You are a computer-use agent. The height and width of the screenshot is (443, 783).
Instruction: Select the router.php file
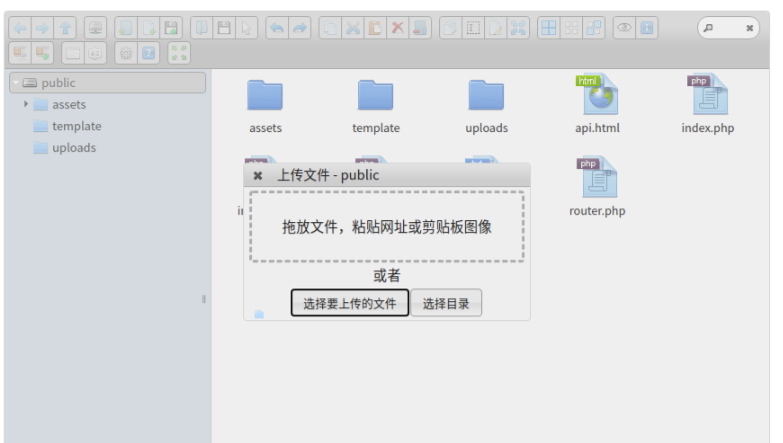coord(597,187)
